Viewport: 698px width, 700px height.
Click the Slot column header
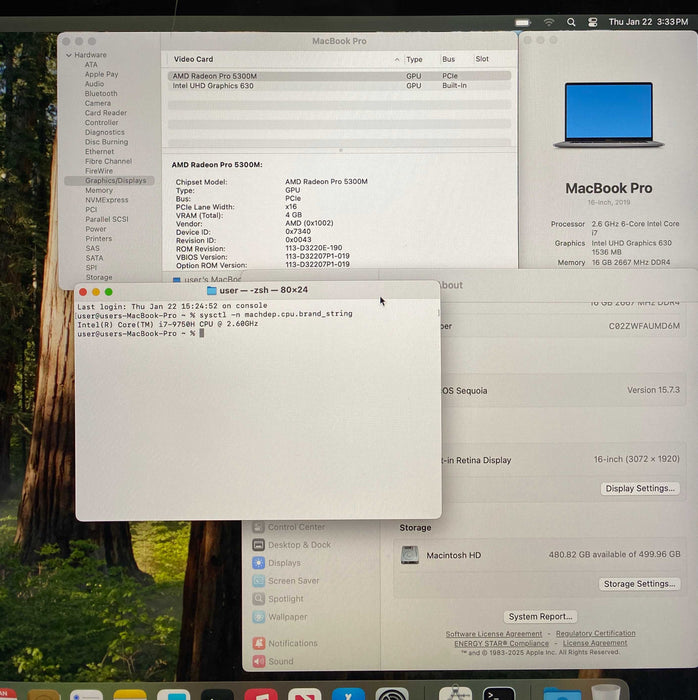[x=482, y=59]
